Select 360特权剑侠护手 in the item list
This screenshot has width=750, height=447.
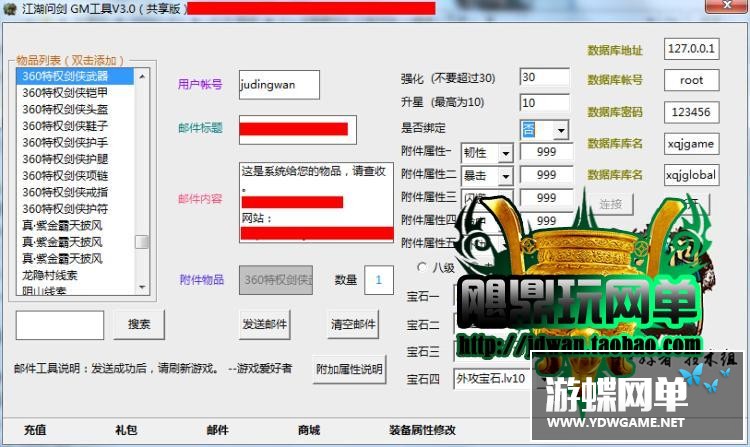[75, 142]
